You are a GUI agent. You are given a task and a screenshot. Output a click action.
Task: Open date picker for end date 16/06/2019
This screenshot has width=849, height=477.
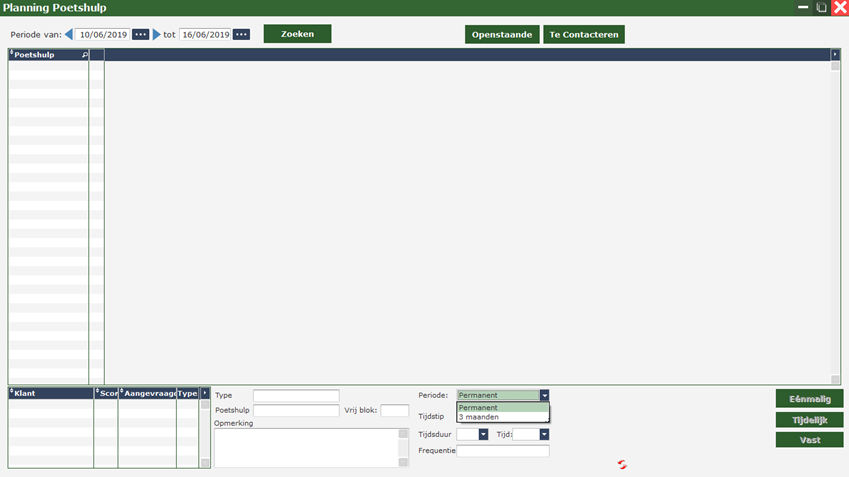click(x=241, y=34)
